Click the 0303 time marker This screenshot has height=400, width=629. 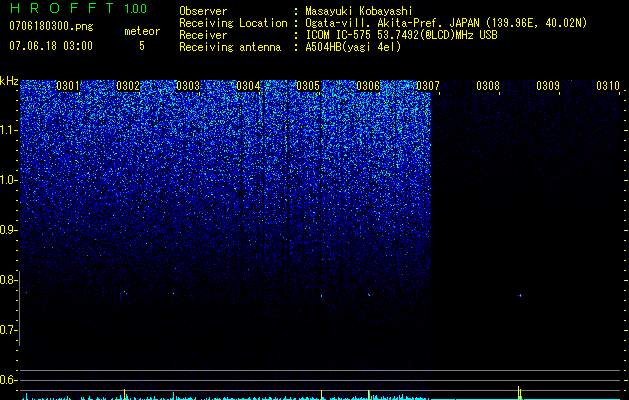click(188, 86)
